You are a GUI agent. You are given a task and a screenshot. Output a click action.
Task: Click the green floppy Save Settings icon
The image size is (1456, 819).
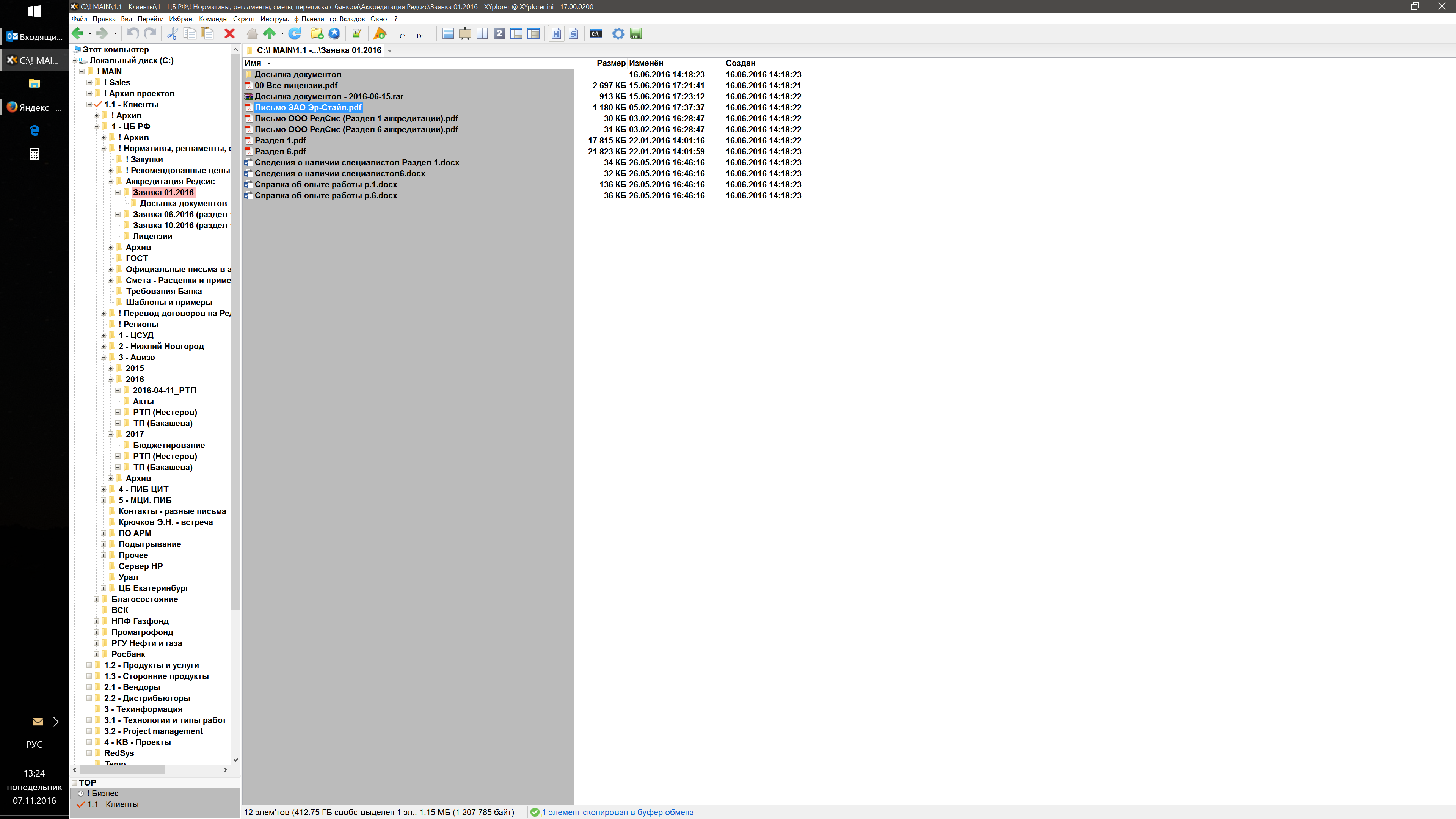[636, 34]
